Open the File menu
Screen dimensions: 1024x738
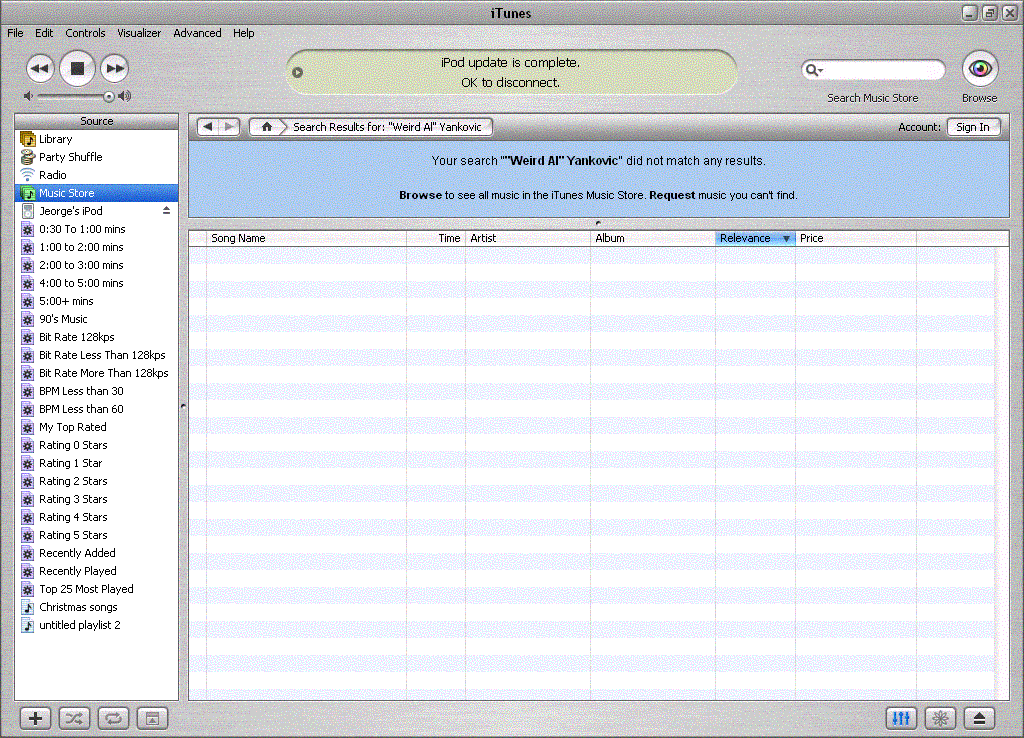(15, 33)
